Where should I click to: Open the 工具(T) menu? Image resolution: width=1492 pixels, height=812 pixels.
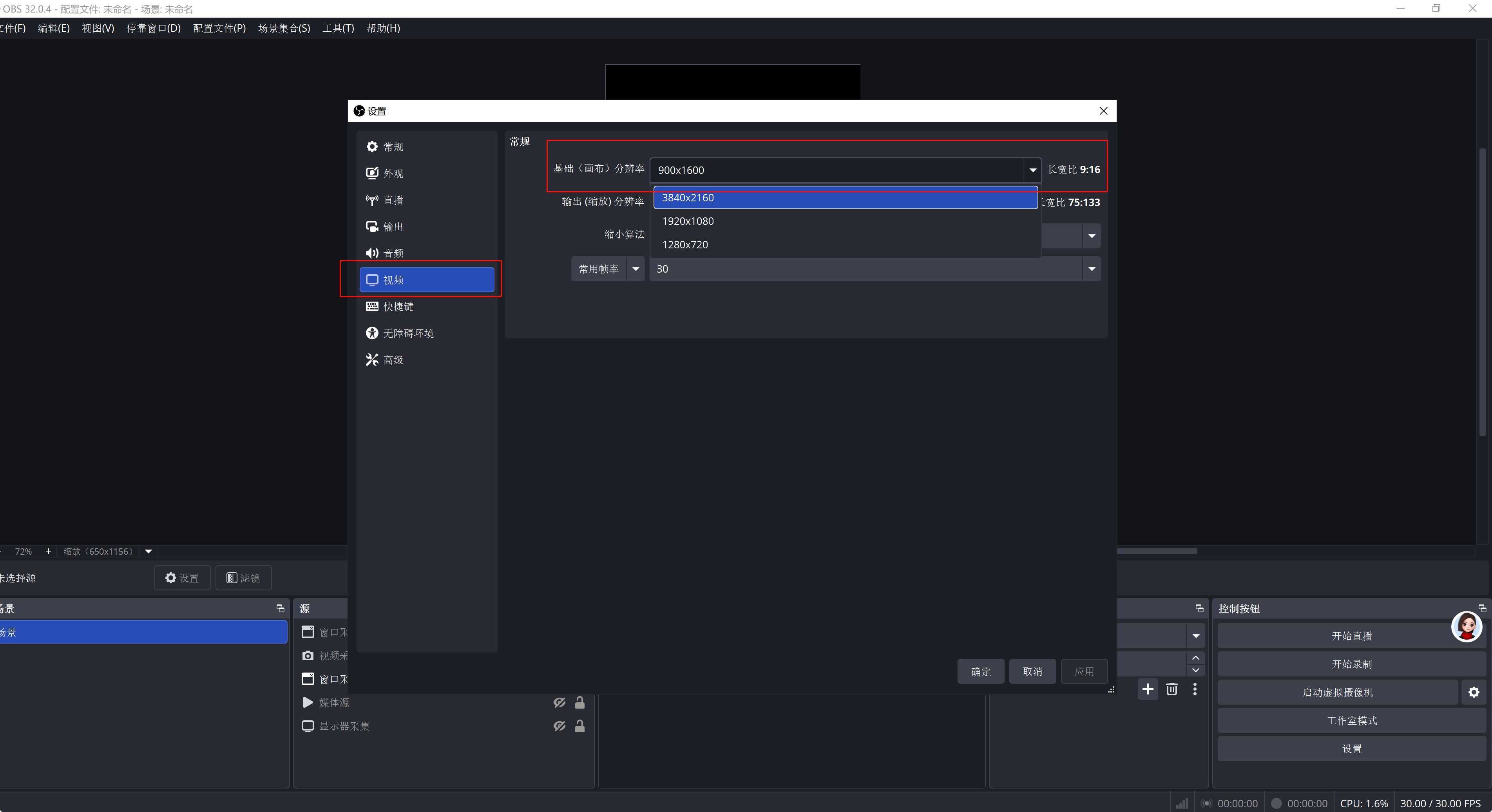(338, 28)
